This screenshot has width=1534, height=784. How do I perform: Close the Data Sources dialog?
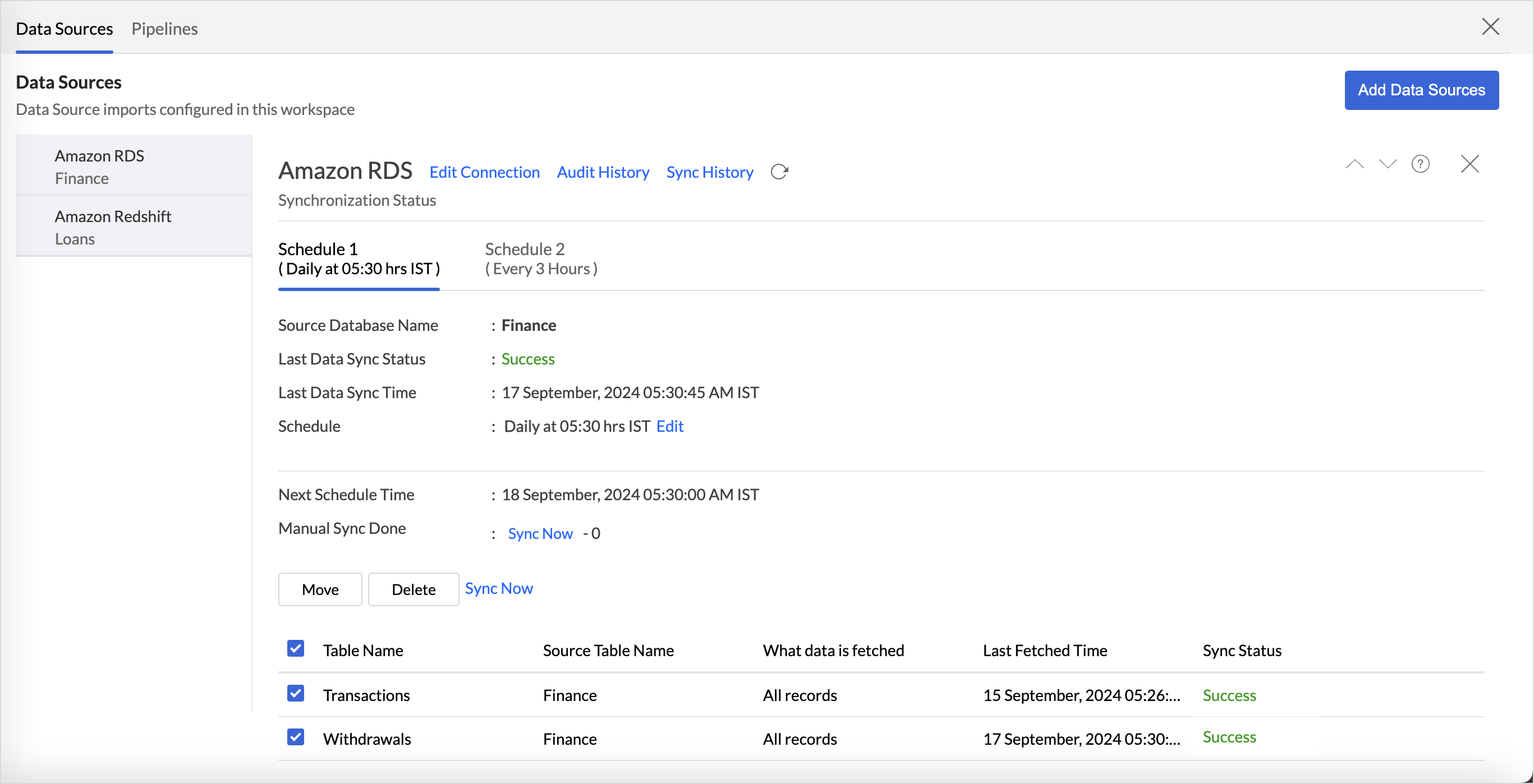point(1490,27)
